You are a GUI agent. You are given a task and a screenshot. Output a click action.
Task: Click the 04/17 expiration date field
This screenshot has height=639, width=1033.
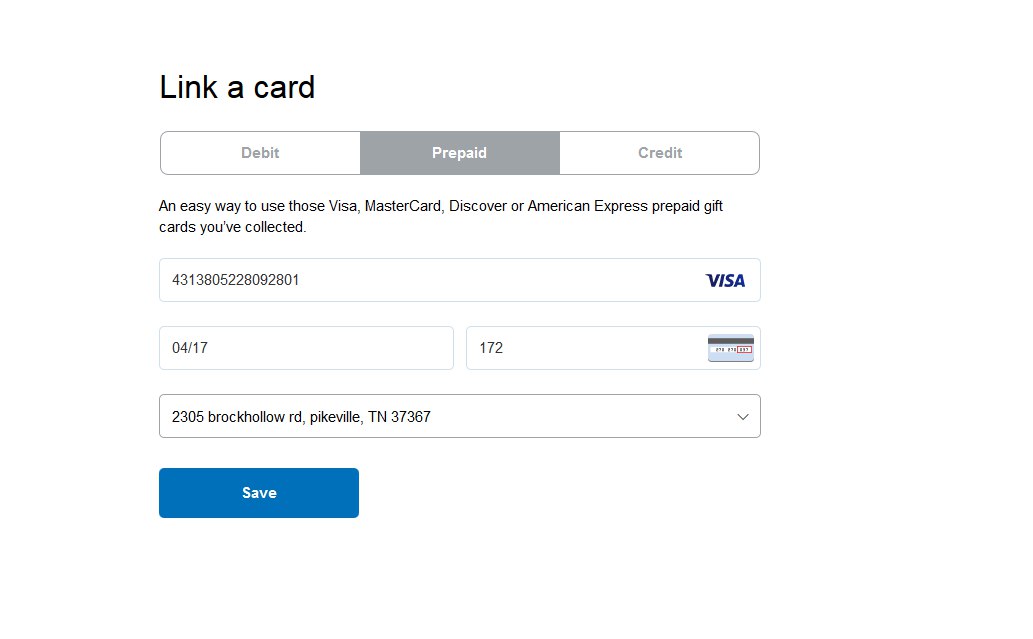pyautogui.click(x=306, y=348)
